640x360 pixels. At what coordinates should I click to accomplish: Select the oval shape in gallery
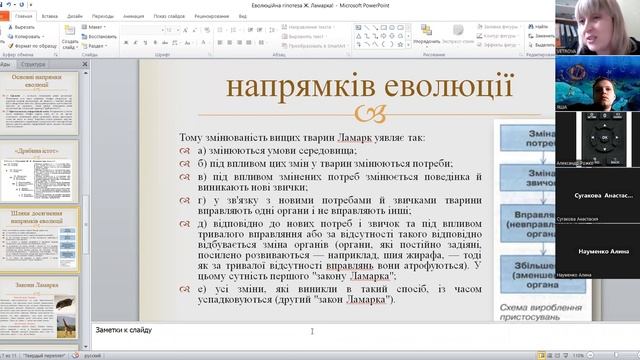pyautogui.click(x=392, y=28)
